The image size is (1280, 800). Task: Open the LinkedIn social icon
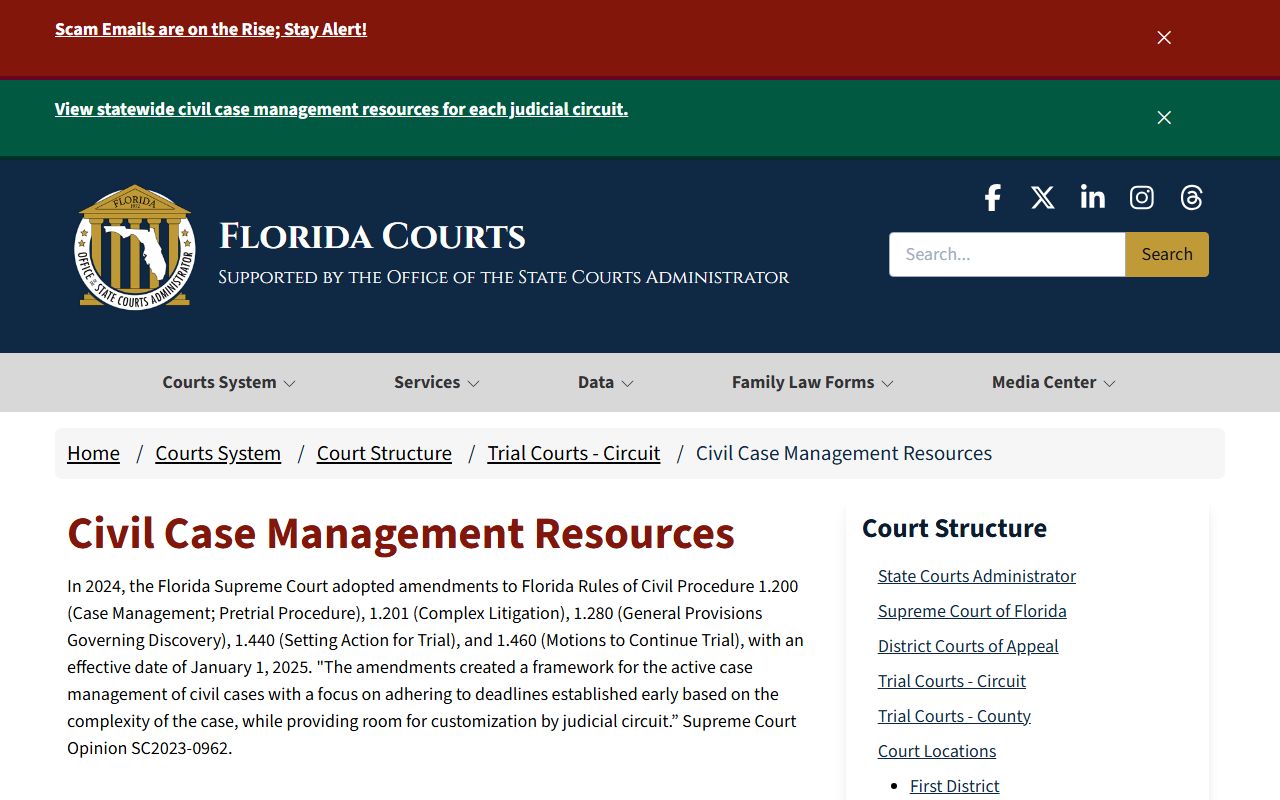pos(1092,197)
